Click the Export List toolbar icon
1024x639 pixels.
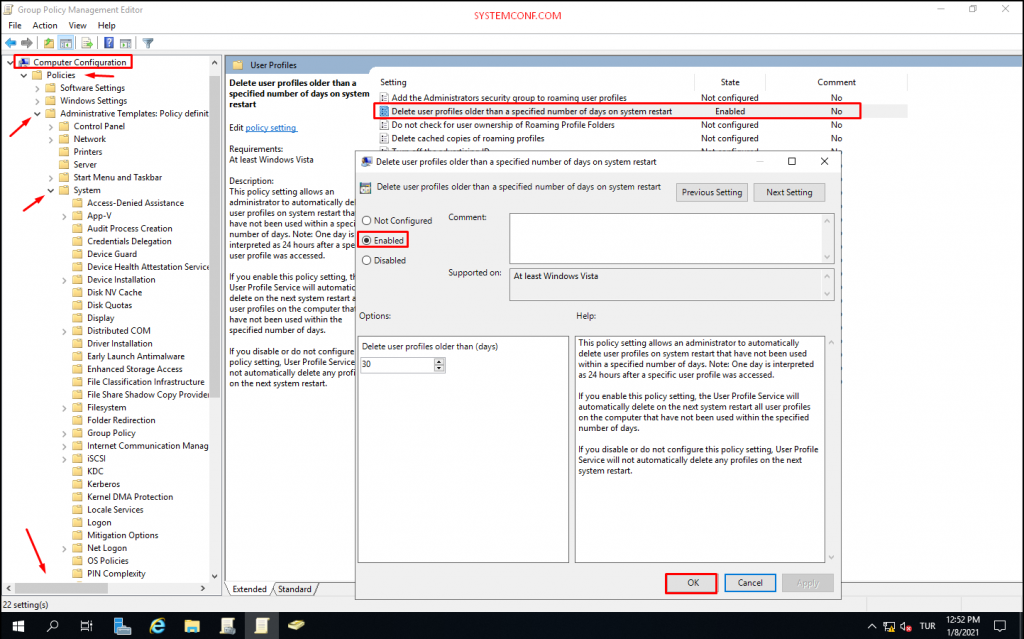pos(87,43)
